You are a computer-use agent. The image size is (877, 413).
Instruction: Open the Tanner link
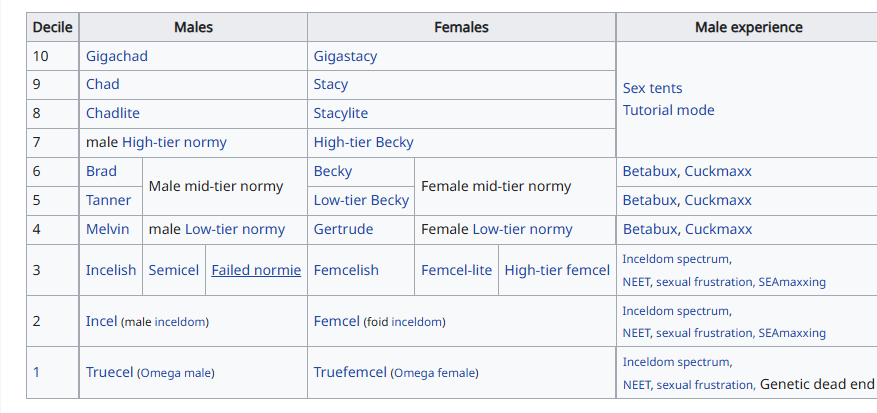(x=108, y=200)
